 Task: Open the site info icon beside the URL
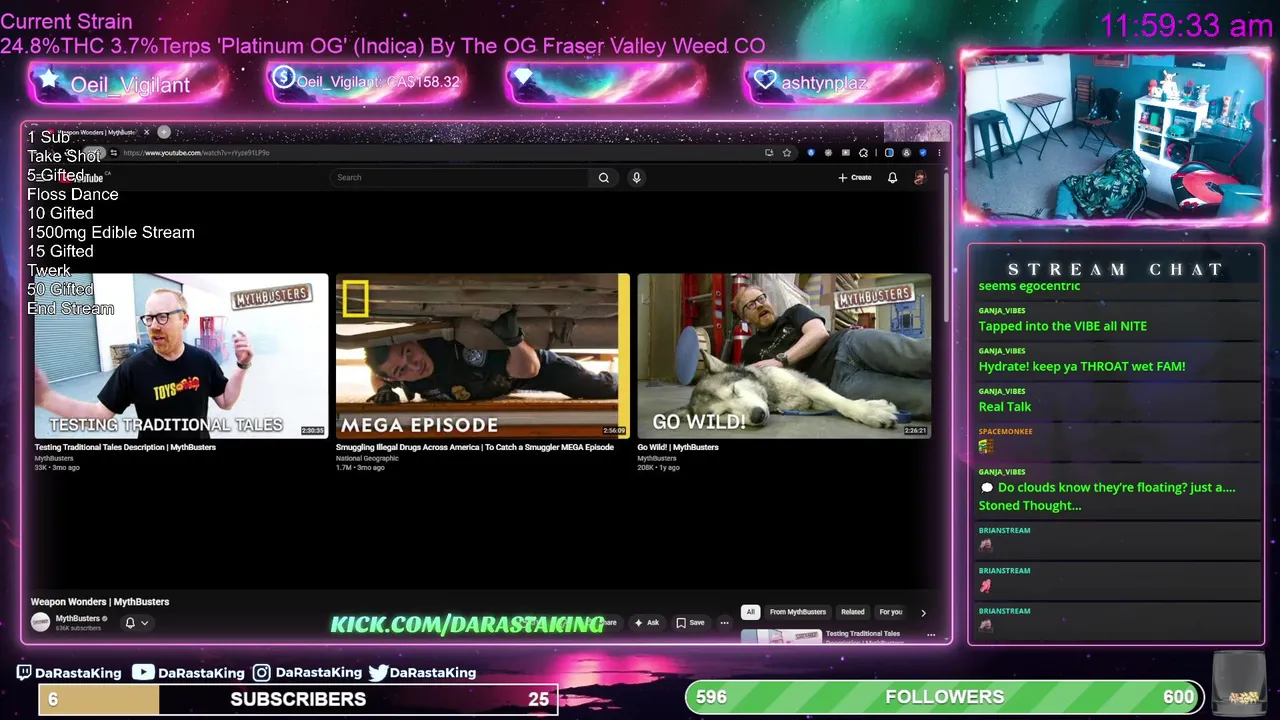click(x=114, y=153)
